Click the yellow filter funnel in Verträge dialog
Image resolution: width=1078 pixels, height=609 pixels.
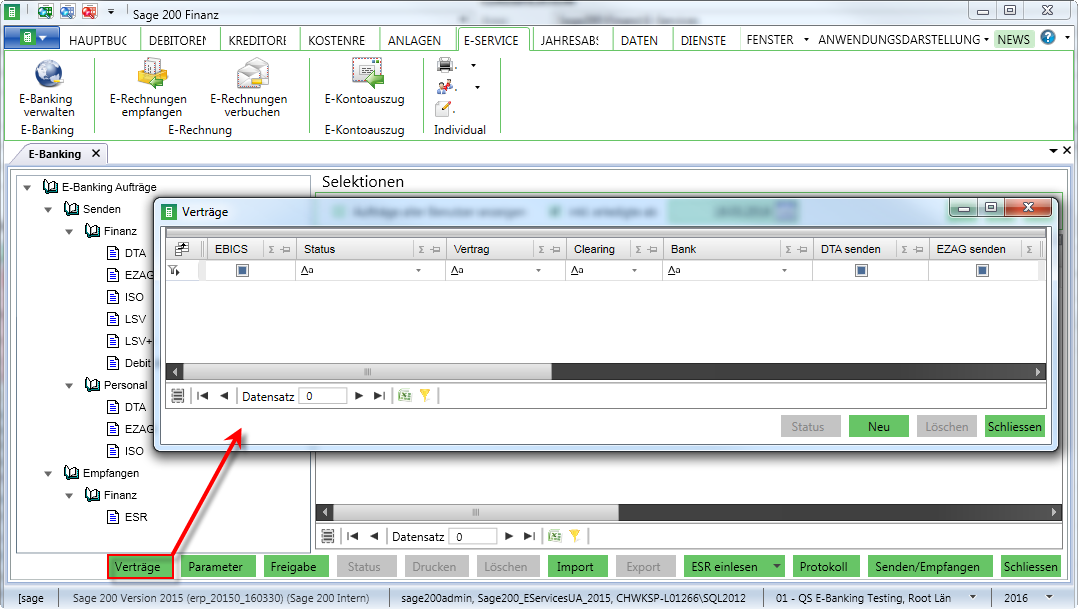425,396
